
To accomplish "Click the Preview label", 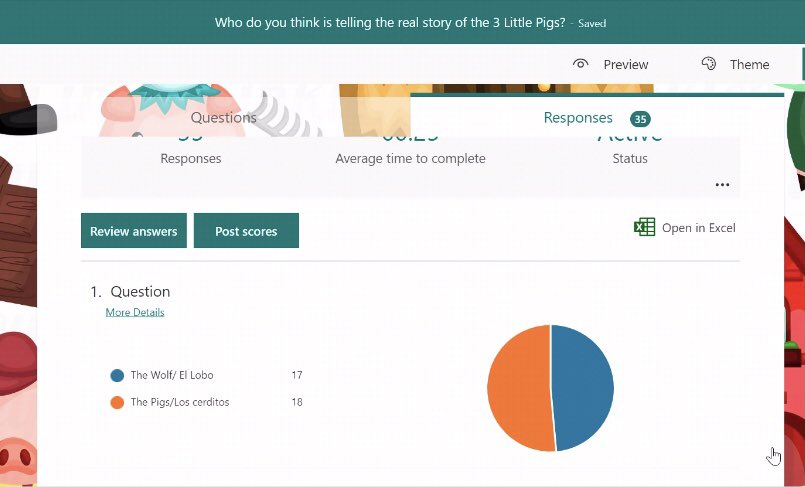I will [626, 64].
